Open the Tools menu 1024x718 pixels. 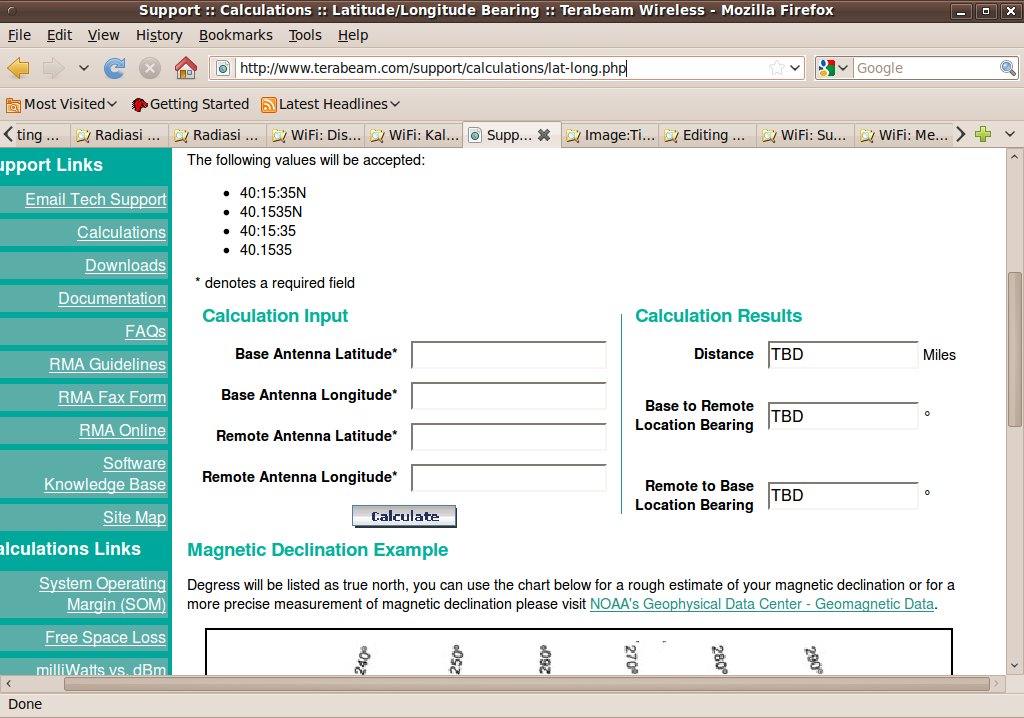tap(305, 35)
